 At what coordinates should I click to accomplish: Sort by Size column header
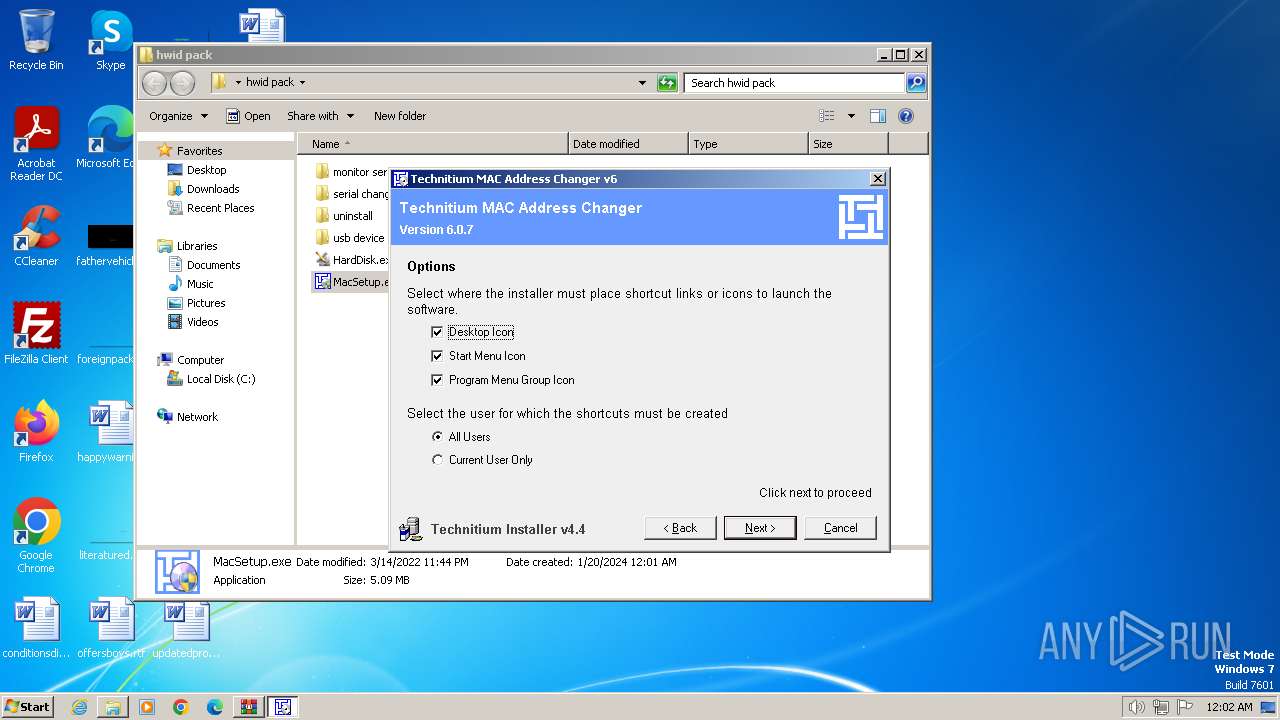pyautogui.click(x=848, y=144)
